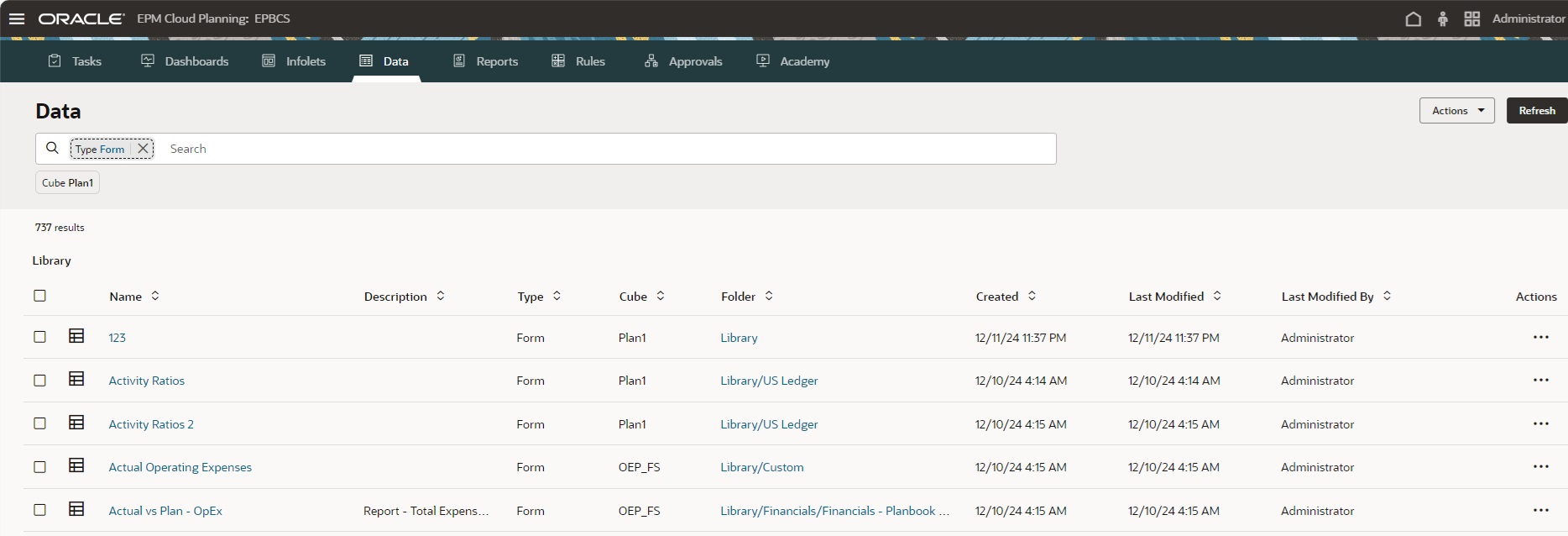Sort by Last Modified column arrows

coord(1217,296)
